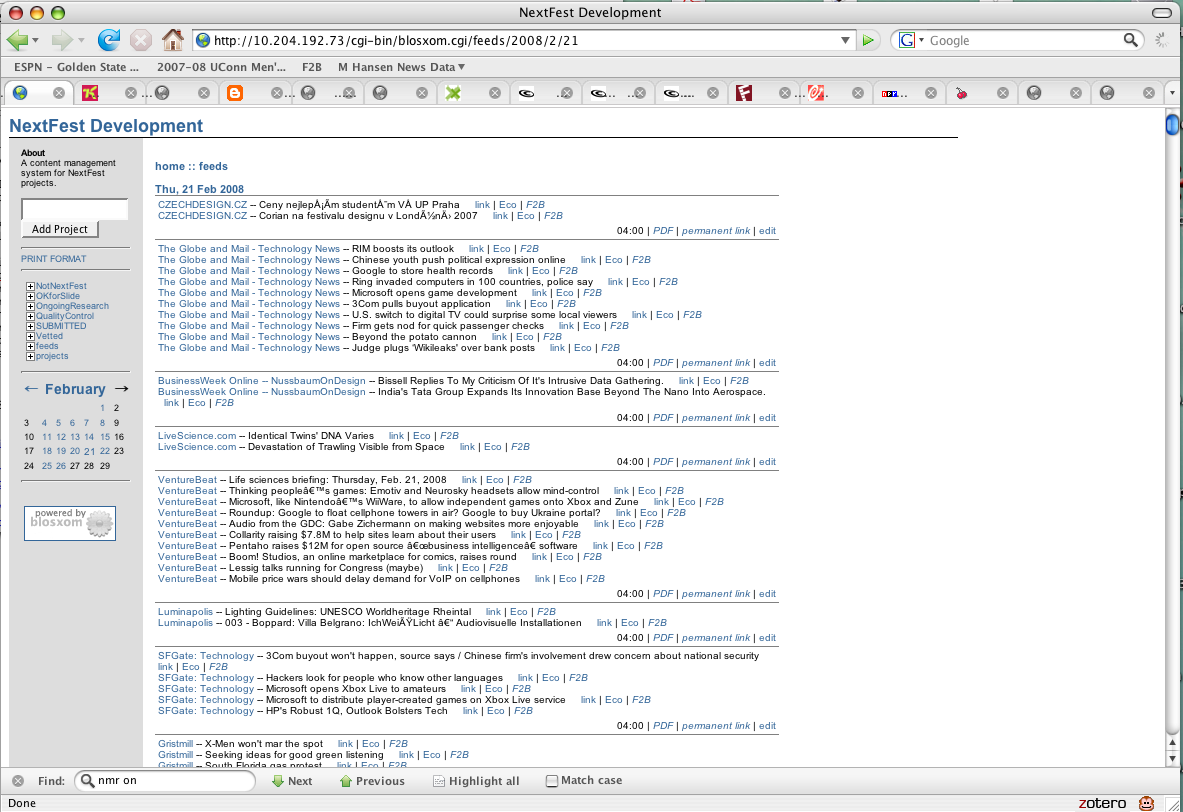The height and width of the screenshot is (812, 1183).
Task: Expand the NotNextFest tree node
Action: [31, 287]
